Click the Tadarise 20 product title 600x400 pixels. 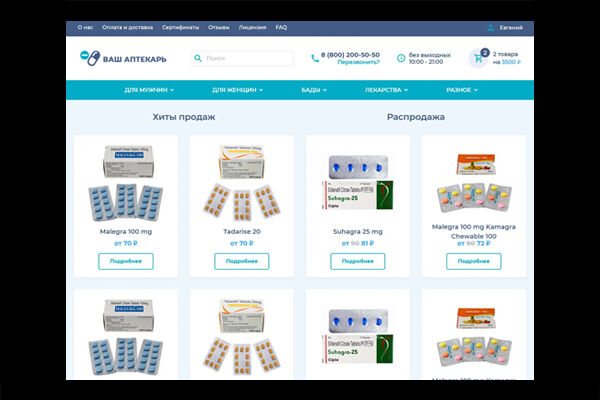tap(242, 232)
